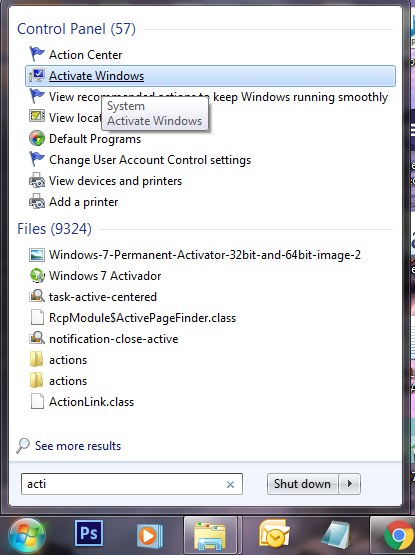415x555 pixels.
Task: Open the Activate Windows result
Action: tap(210, 76)
